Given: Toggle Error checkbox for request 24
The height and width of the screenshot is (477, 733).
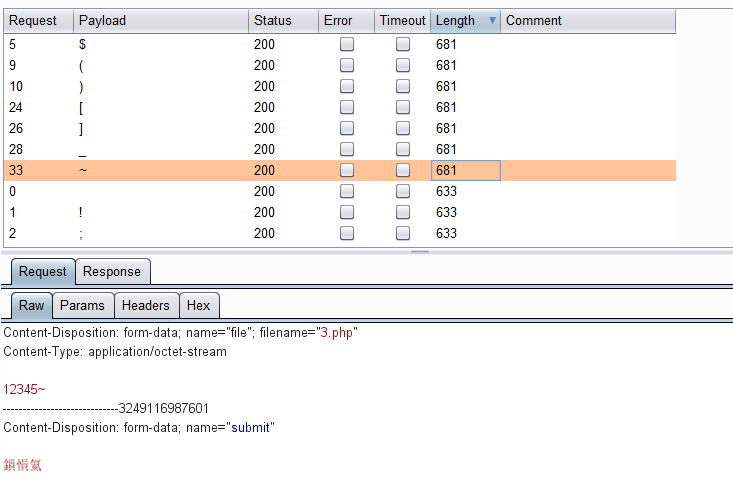Looking at the screenshot, I should tap(347, 108).
